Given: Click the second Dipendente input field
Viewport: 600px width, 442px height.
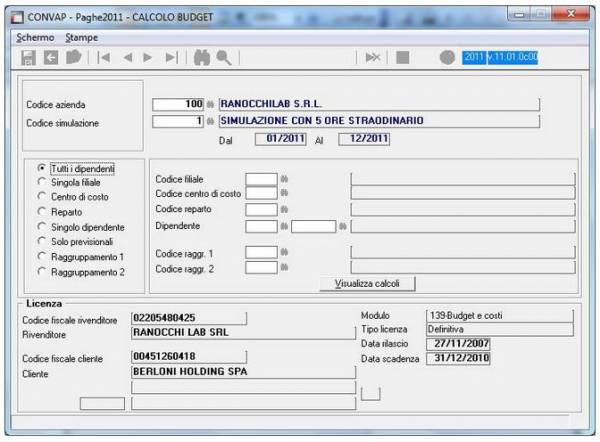Looking at the screenshot, I should (x=313, y=226).
